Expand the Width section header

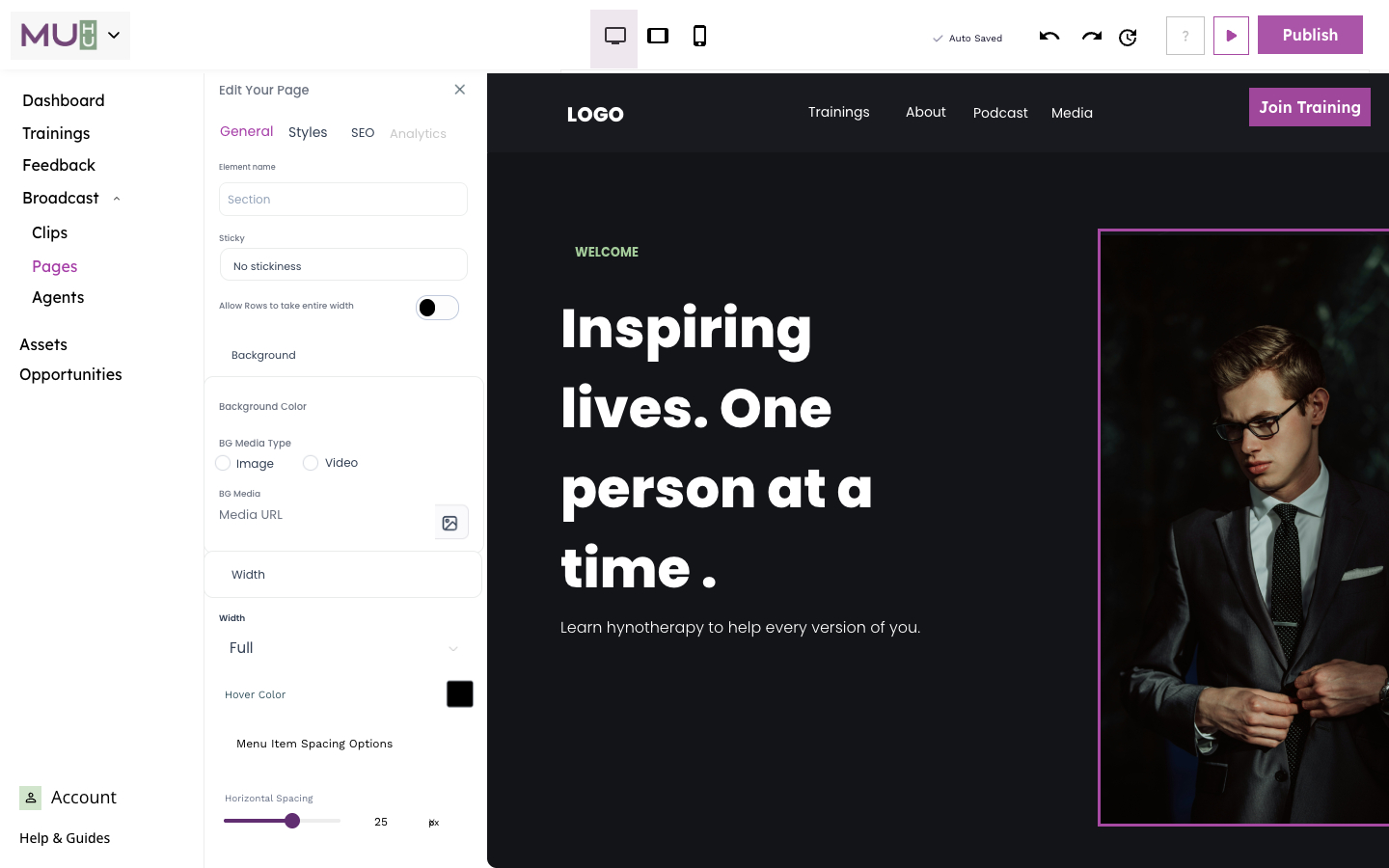pyautogui.click(x=343, y=575)
